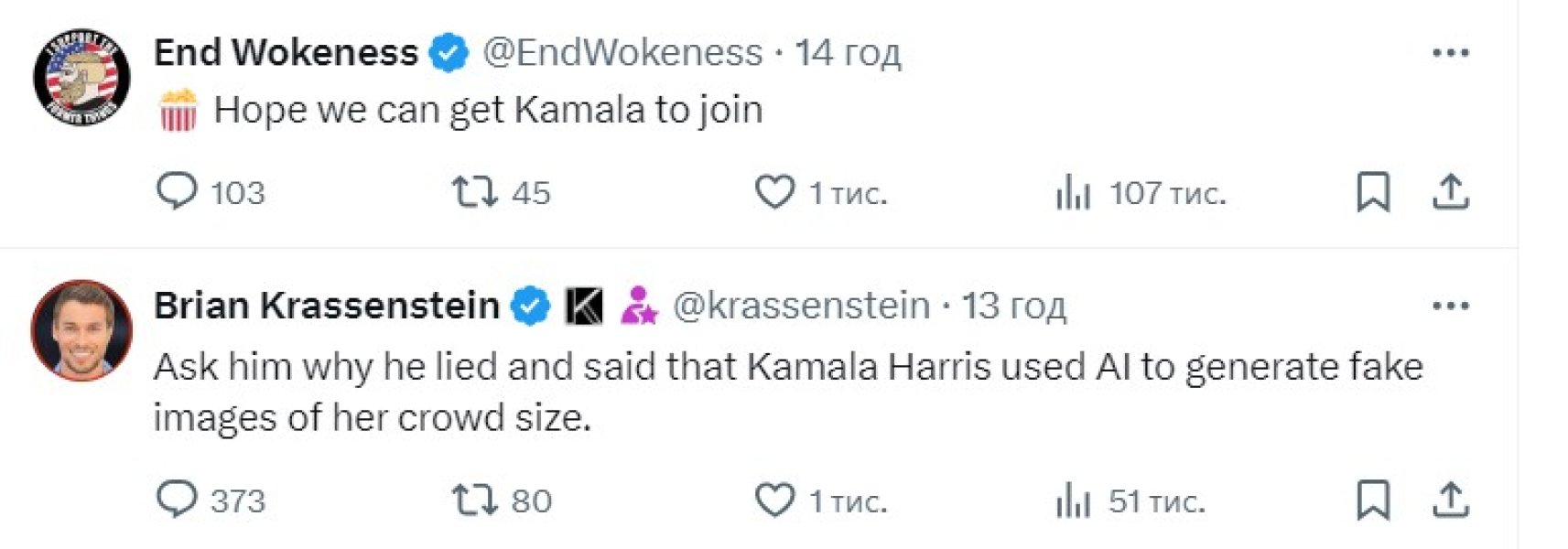
Task: View analytics of End Wokeness tweet
Action: [x=1073, y=193]
